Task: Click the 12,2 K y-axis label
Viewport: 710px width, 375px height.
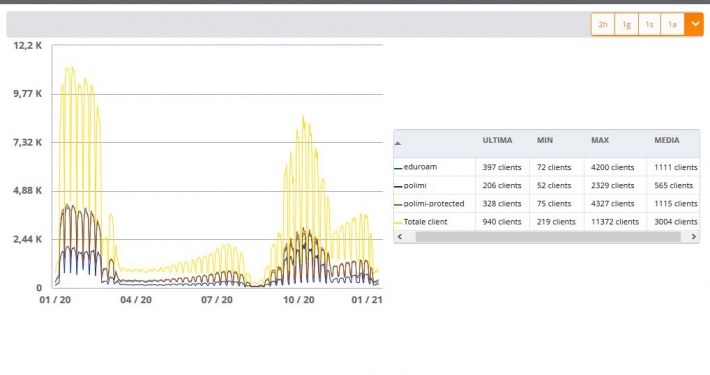Action: click(x=27, y=45)
